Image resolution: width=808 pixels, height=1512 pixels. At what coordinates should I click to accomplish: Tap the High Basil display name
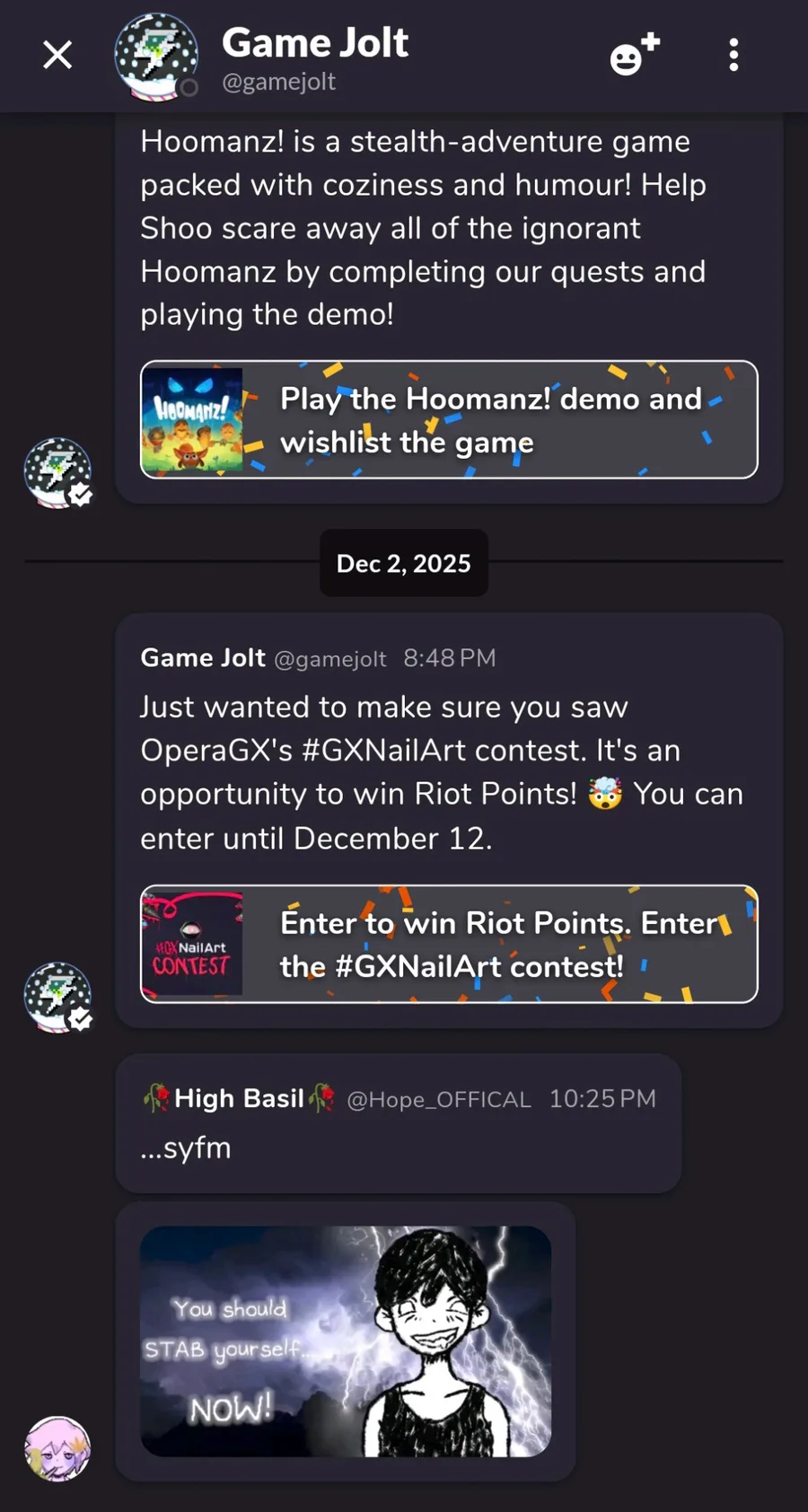(239, 1098)
